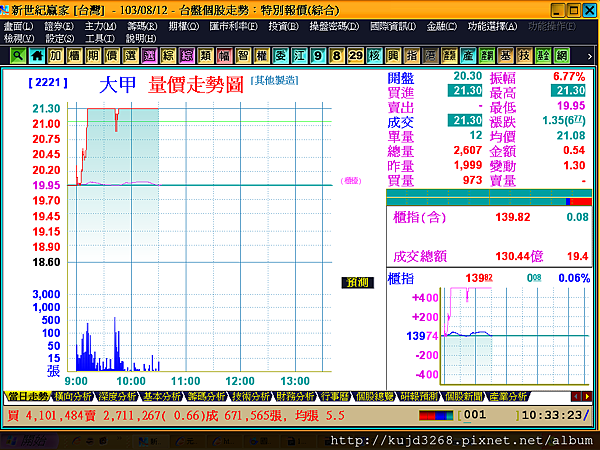Open the 價 toolbar icon
The width and height of the screenshot is (600, 450).
click(112, 56)
